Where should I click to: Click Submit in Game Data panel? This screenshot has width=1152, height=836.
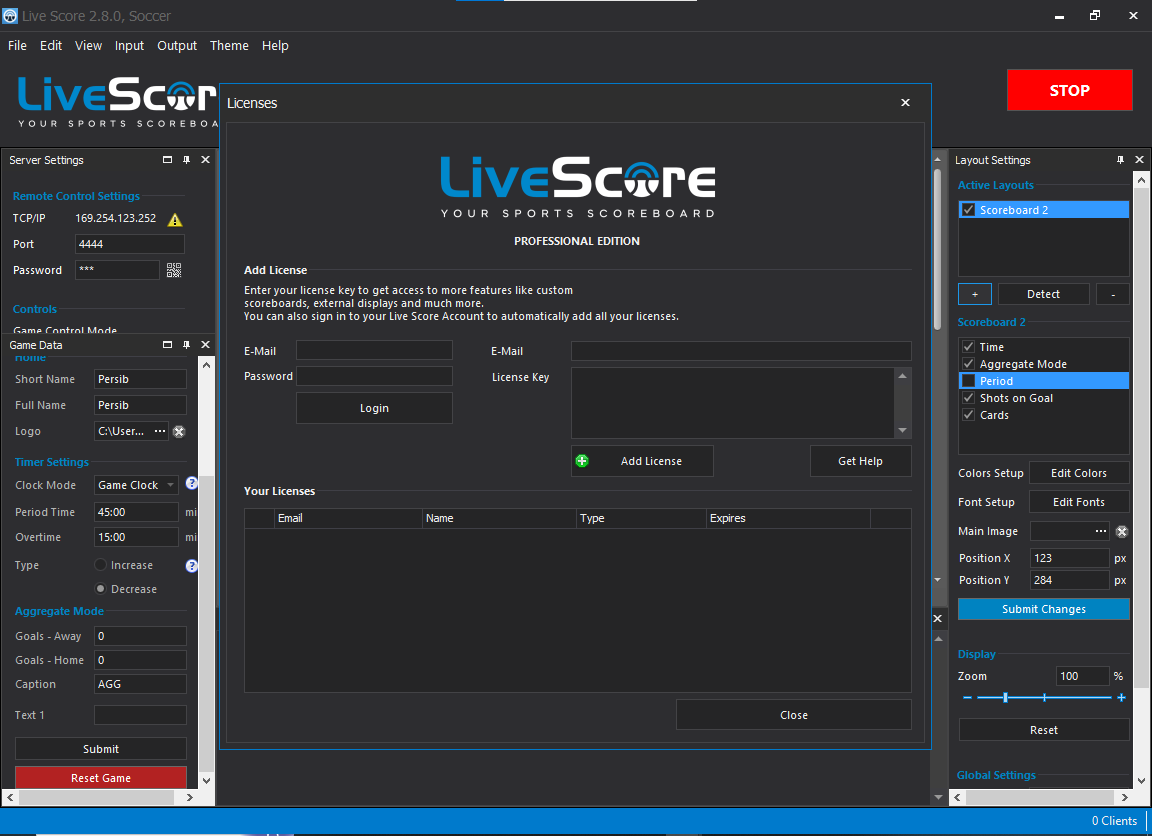pyautogui.click(x=101, y=749)
